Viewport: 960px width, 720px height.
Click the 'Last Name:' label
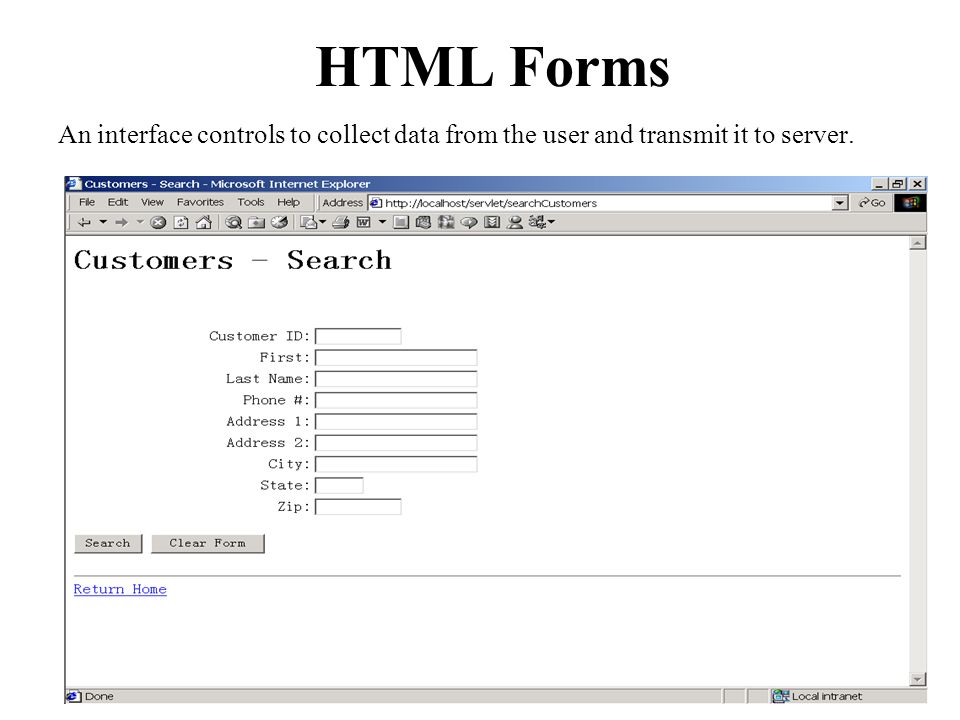(x=268, y=379)
